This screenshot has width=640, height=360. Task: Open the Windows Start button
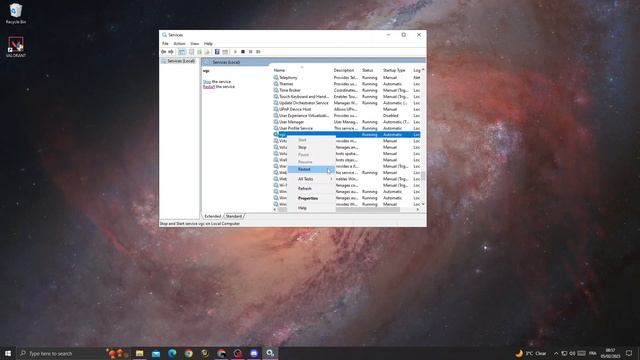coord(8,353)
